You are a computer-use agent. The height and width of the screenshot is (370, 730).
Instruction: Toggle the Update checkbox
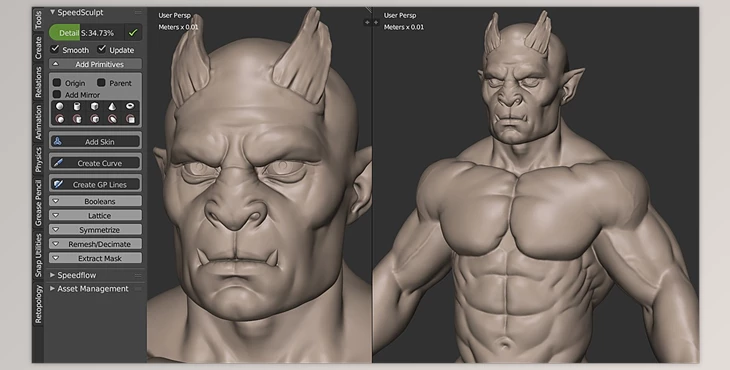click(101, 48)
